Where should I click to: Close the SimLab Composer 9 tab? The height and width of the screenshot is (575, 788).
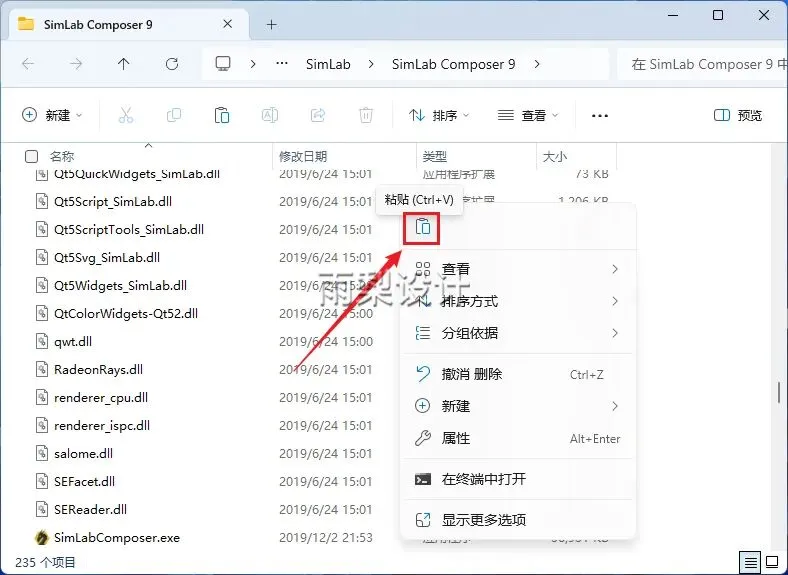click(227, 24)
